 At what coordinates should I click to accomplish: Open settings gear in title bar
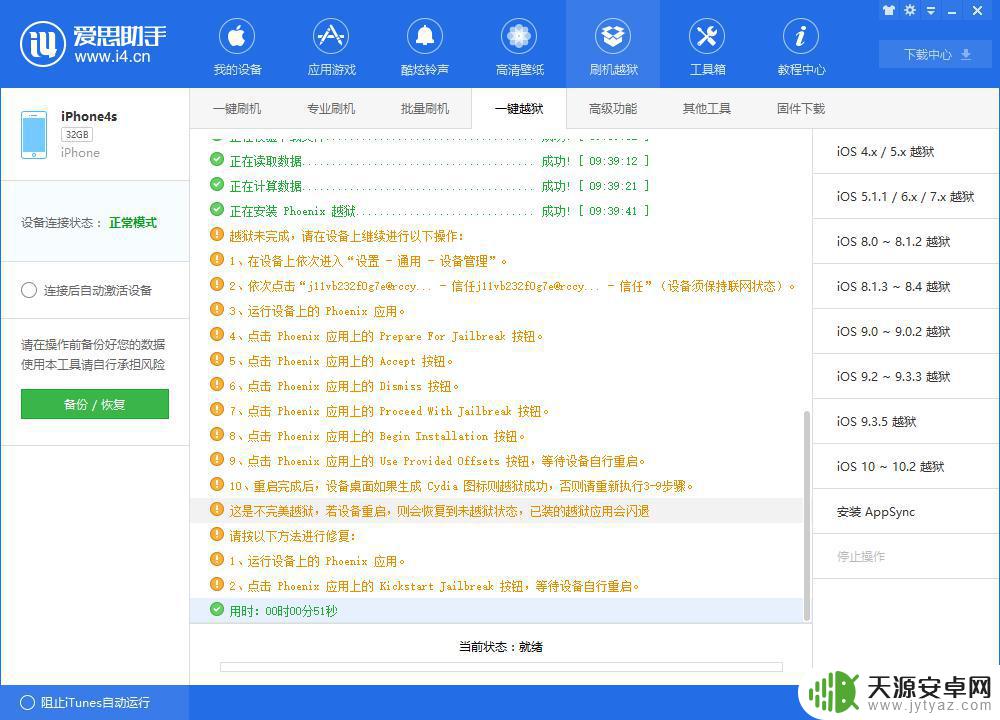pyautogui.click(x=910, y=10)
